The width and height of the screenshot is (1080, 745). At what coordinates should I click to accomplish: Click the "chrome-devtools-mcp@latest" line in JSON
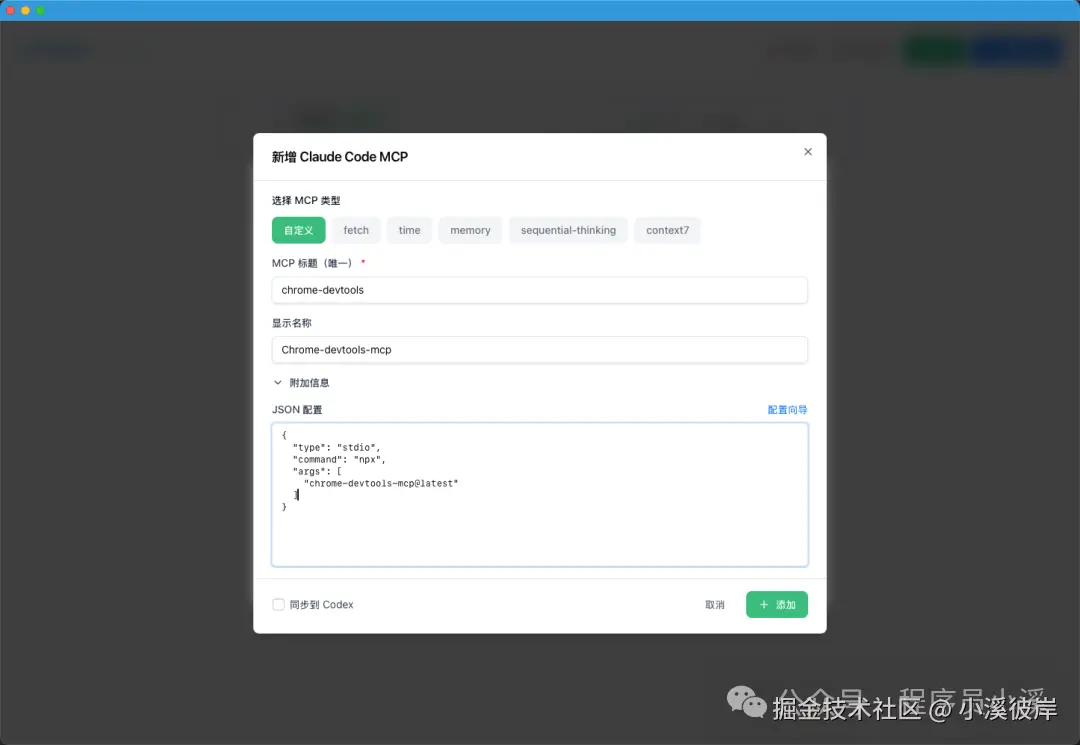click(381, 483)
